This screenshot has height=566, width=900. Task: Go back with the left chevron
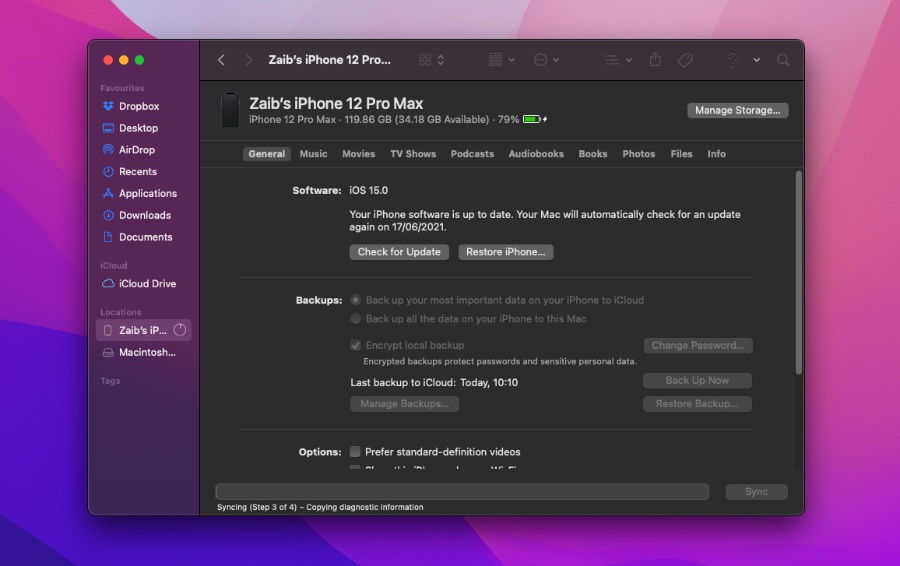click(221, 60)
